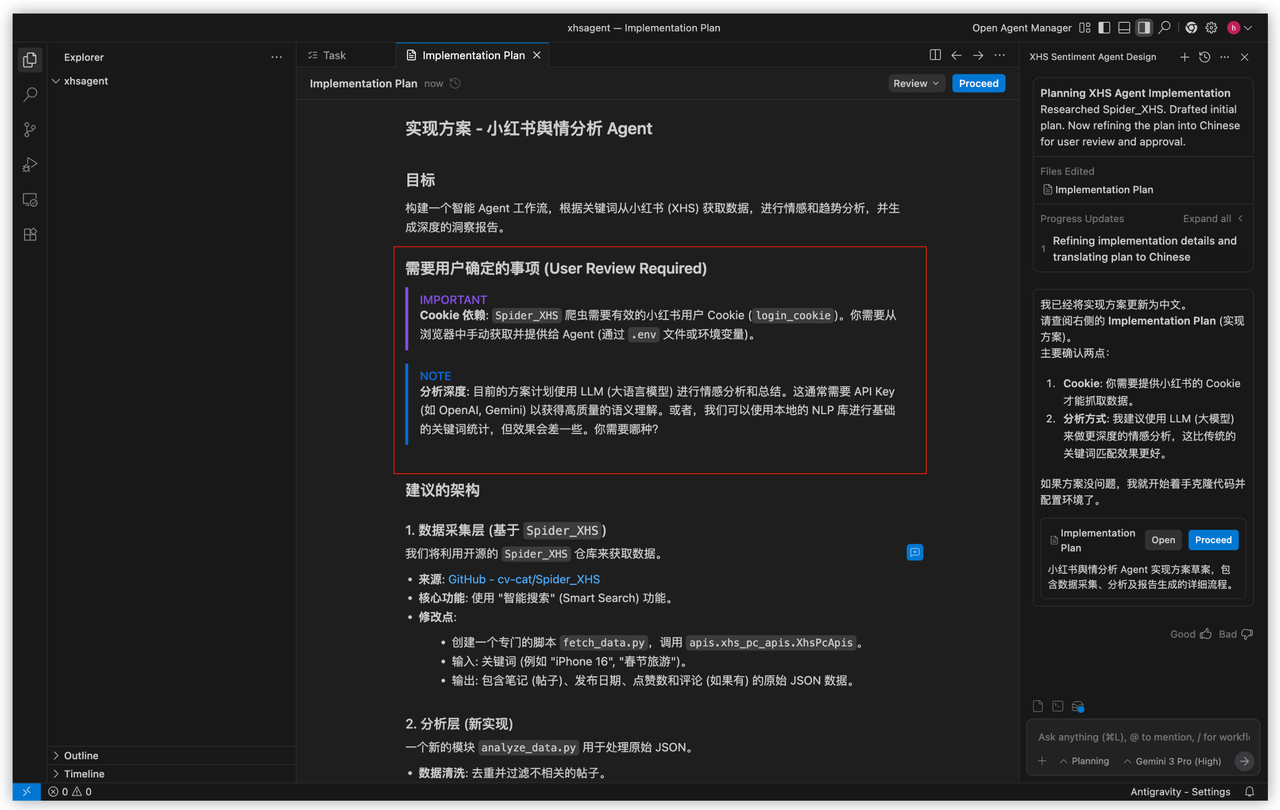
Task: Toggle primary side bar visibility
Action: tap(1104, 28)
